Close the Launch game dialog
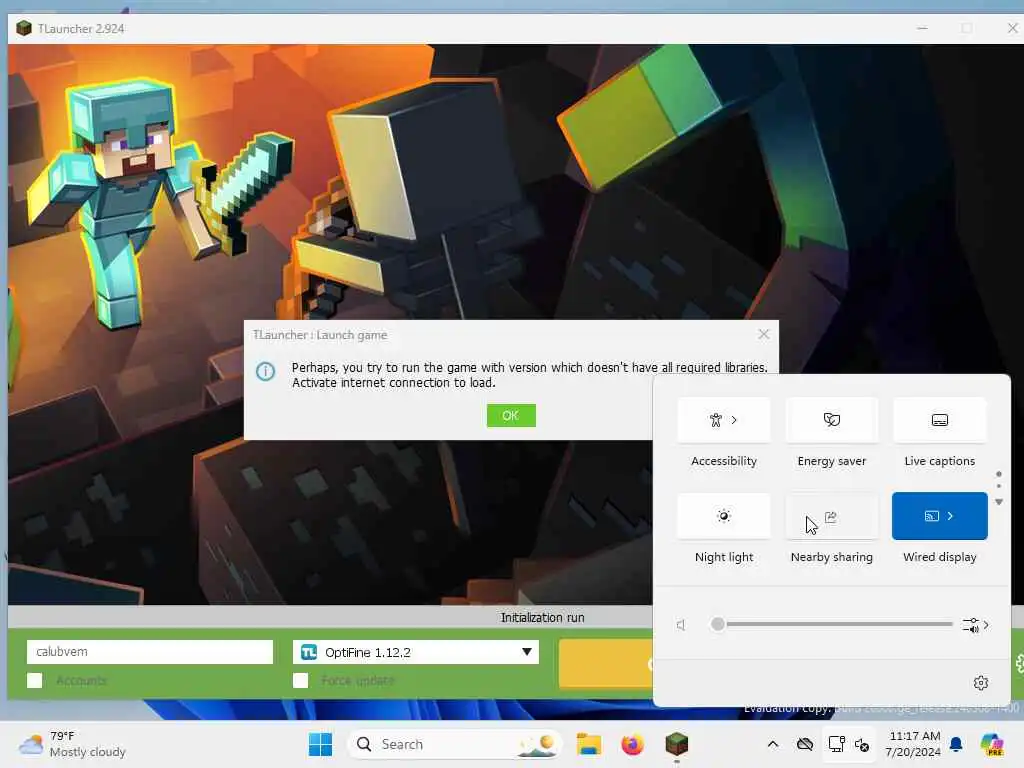 pos(763,334)
